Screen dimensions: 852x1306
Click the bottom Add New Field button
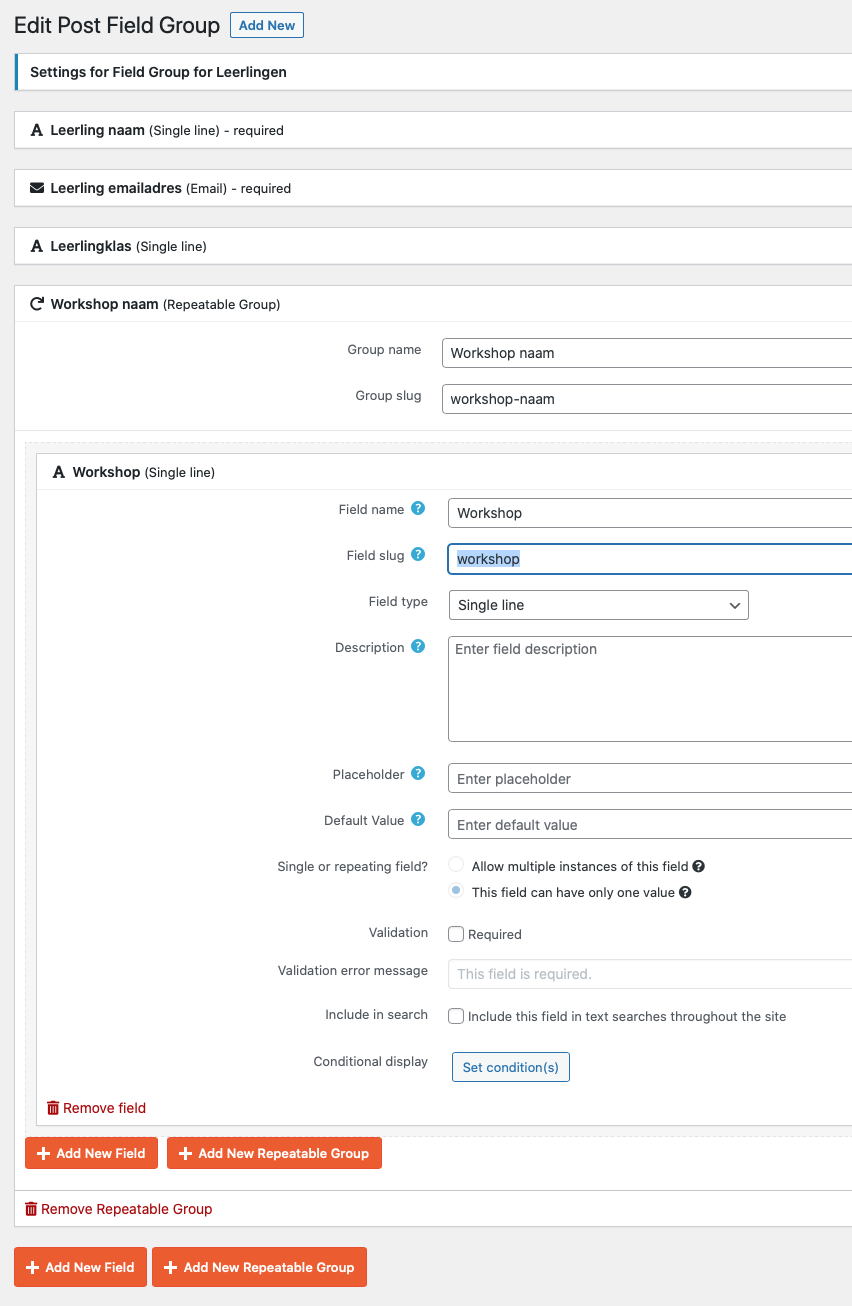pos(80,1267)
